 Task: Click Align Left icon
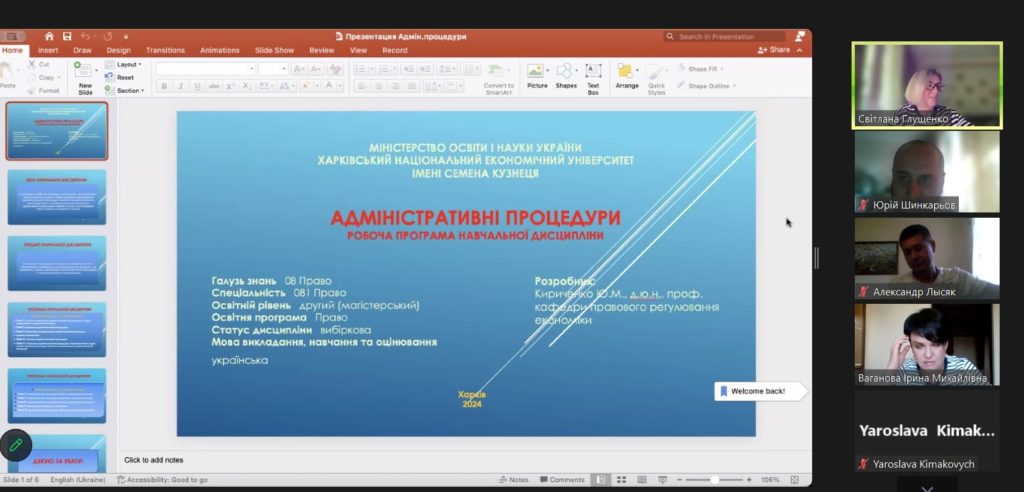tap(360, 86)
